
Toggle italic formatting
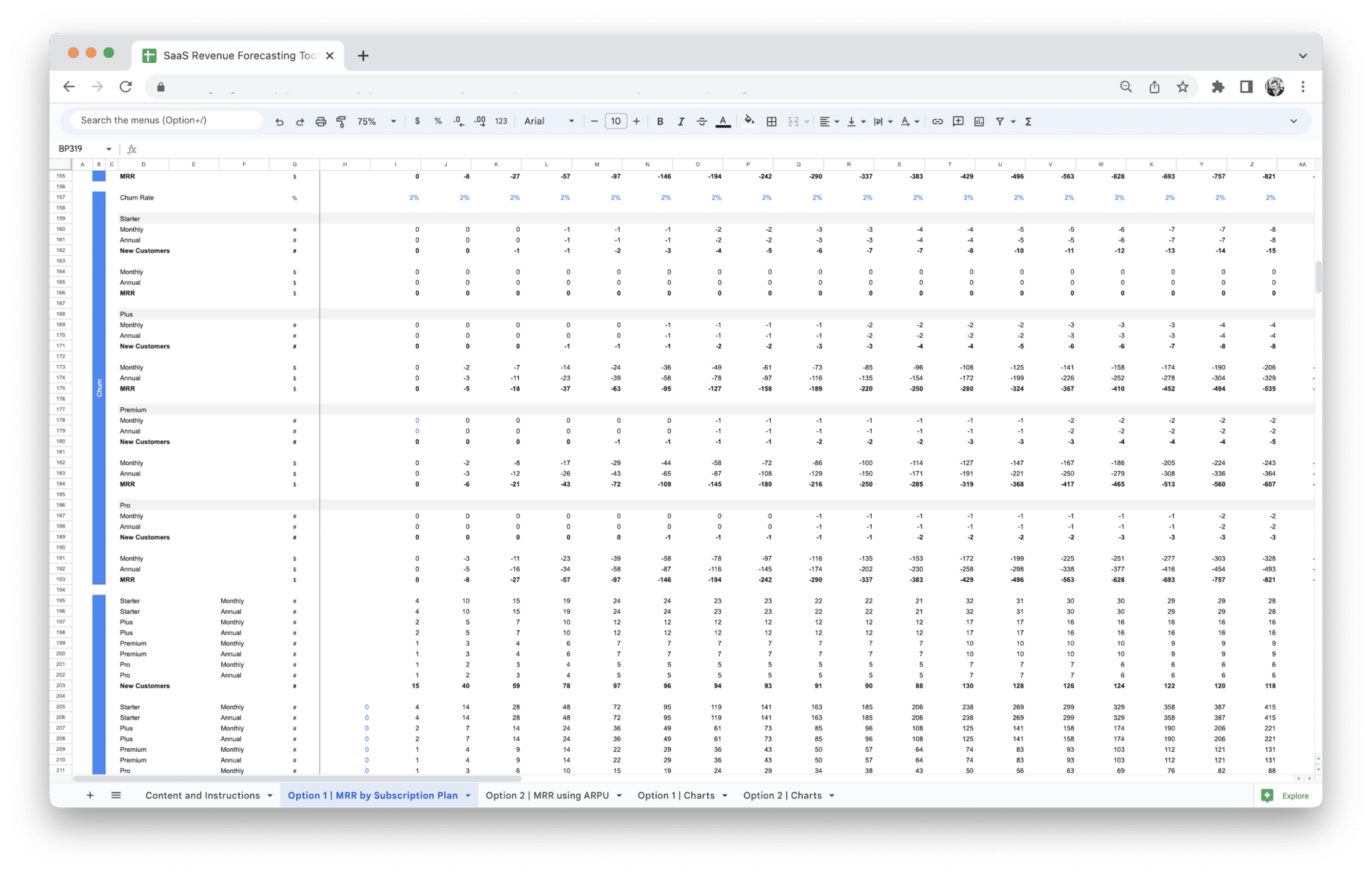click(x=681, y=121)
